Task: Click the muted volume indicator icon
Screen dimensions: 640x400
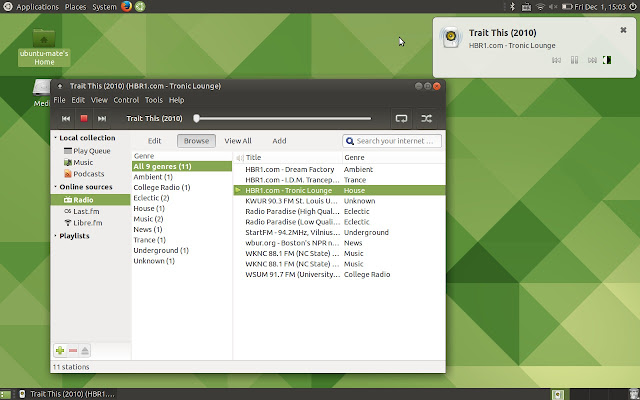Action: pyautogui.click(x=553, y=7)
